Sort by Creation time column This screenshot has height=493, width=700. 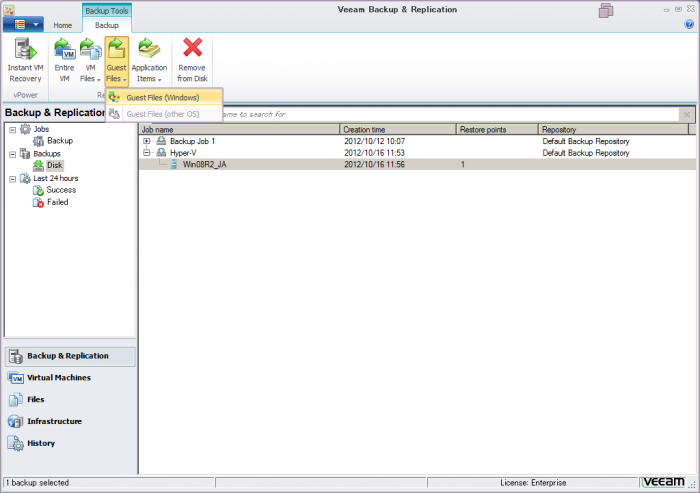tap(398, 130)
